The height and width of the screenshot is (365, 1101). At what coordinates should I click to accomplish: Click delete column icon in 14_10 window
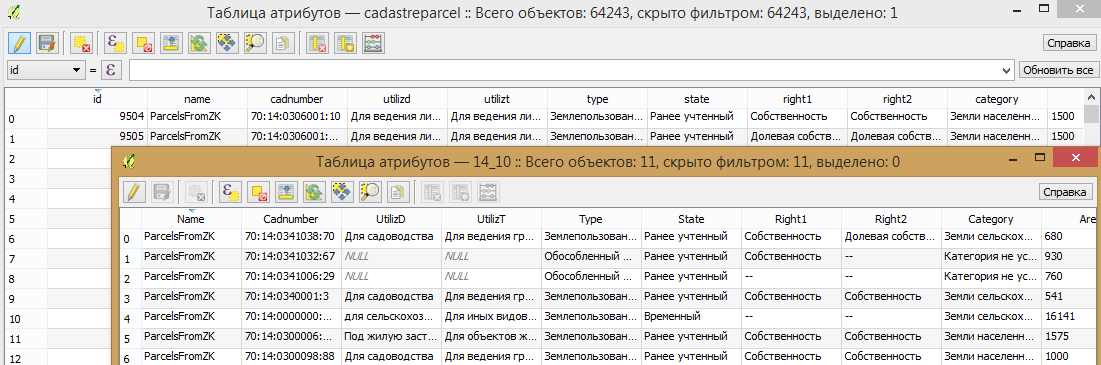point(432,192)
